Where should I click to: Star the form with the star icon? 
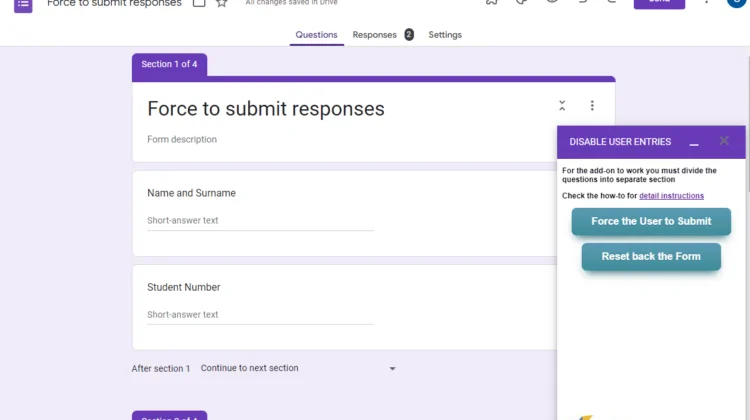(x=222, y=3)
